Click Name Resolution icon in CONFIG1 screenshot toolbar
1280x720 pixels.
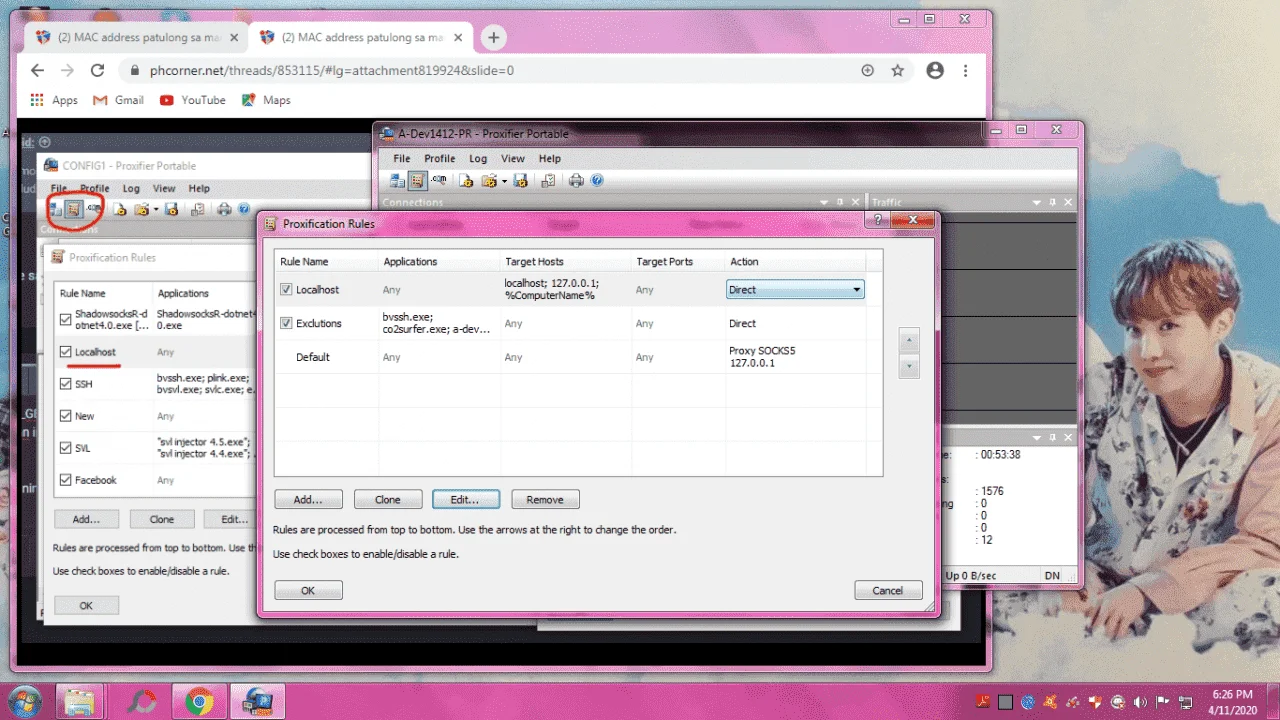coord(93,208)
